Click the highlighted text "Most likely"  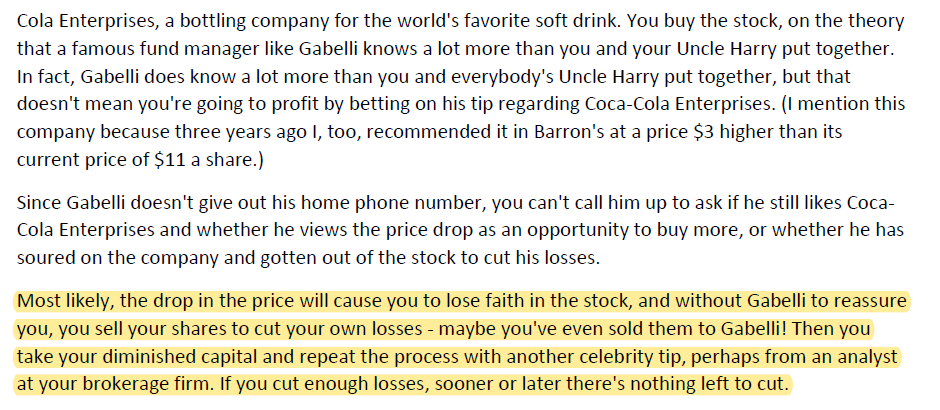[x=64, y=301]
